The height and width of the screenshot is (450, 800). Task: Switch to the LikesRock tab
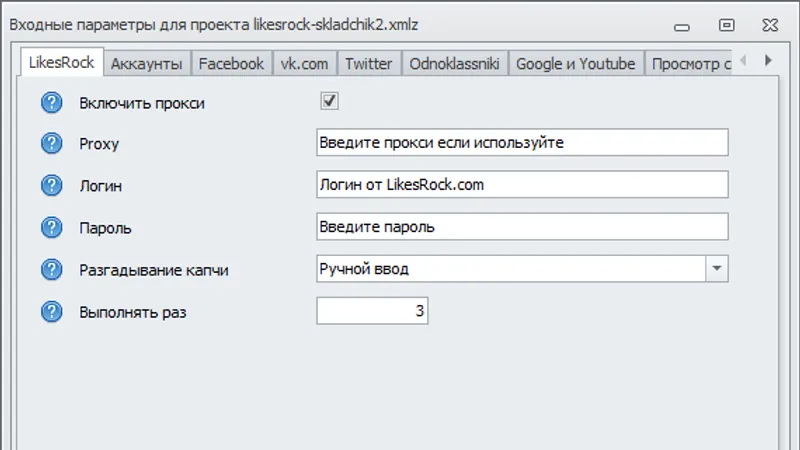click(61, 62)
